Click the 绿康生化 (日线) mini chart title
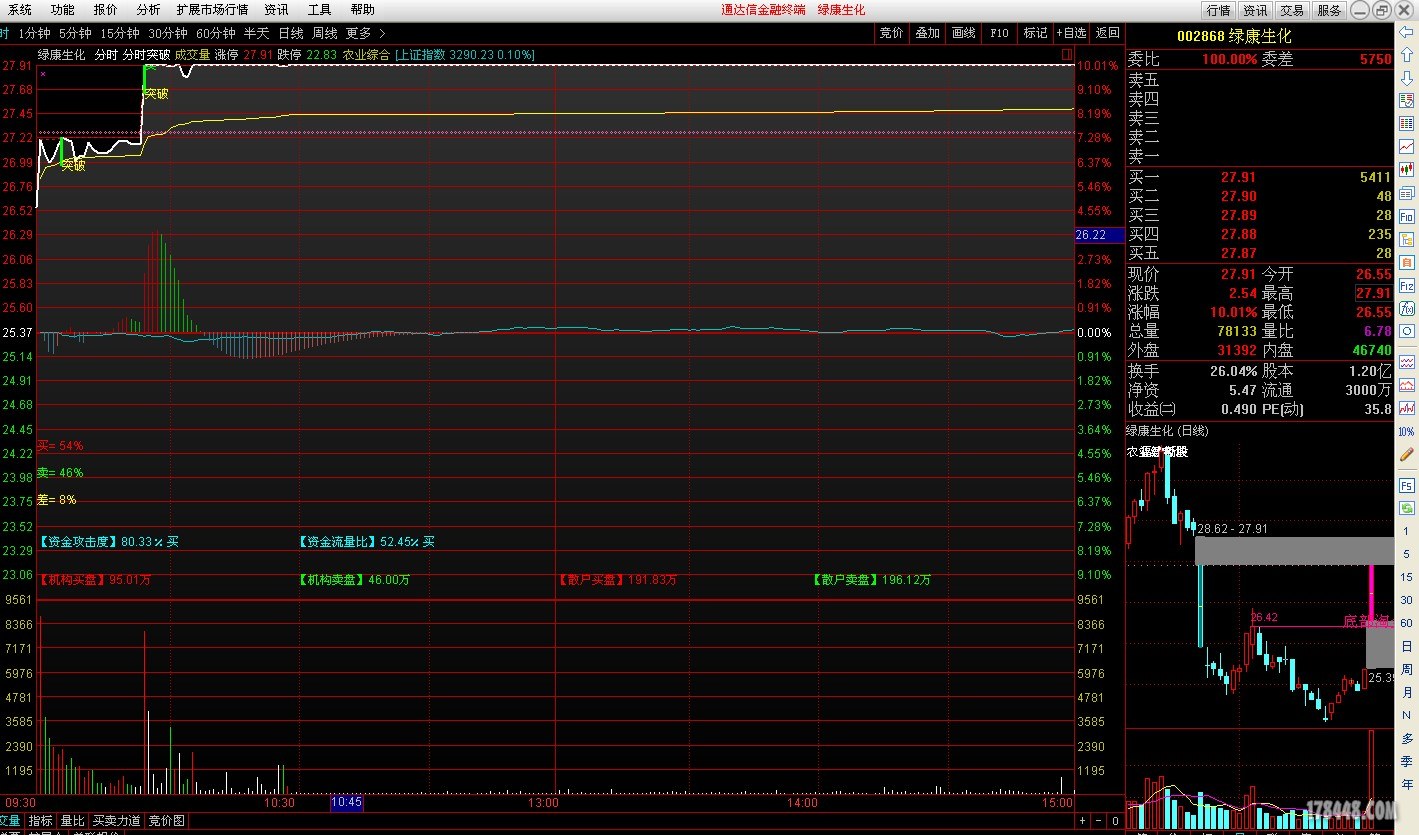Viewport: 1419px width, 835px height. [1167, 431]
